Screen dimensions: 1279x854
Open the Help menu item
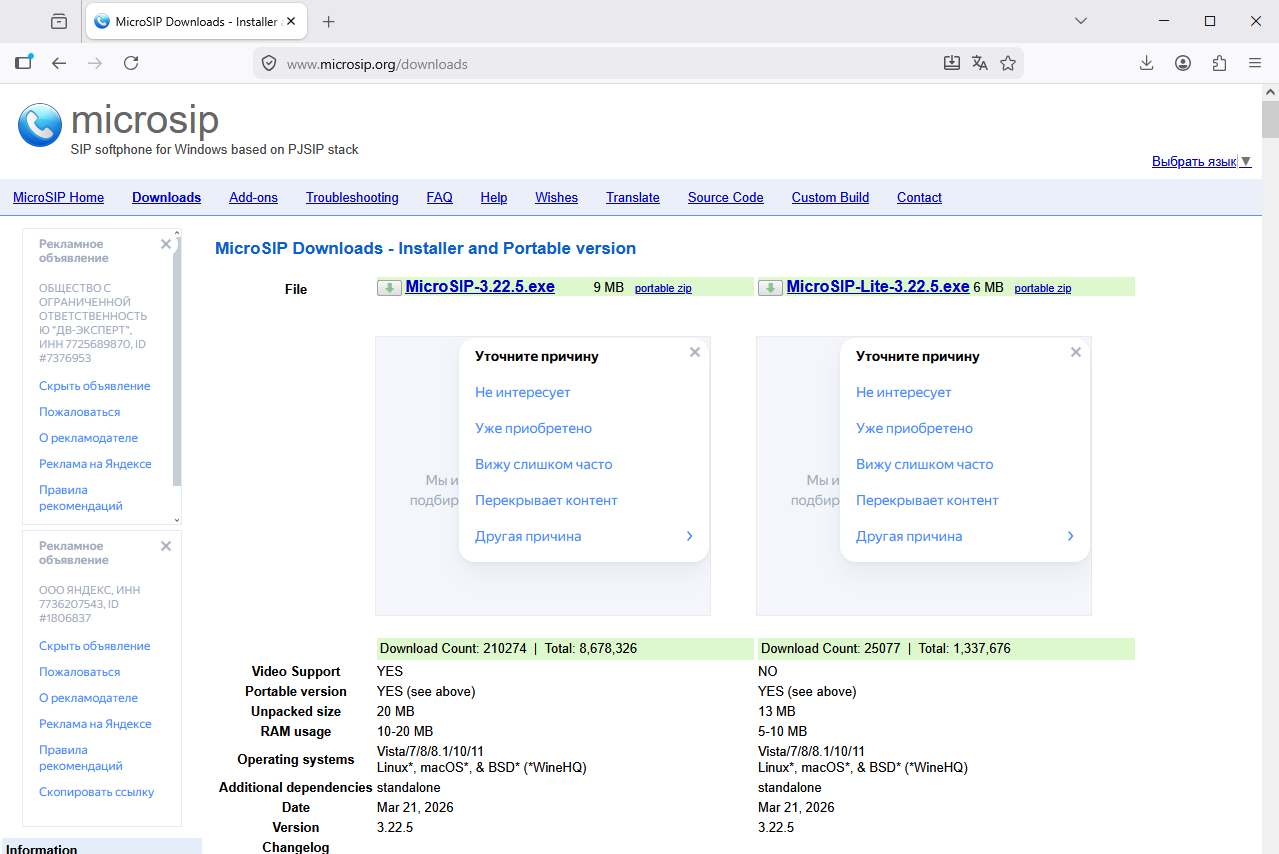click(x=493, y=197)
